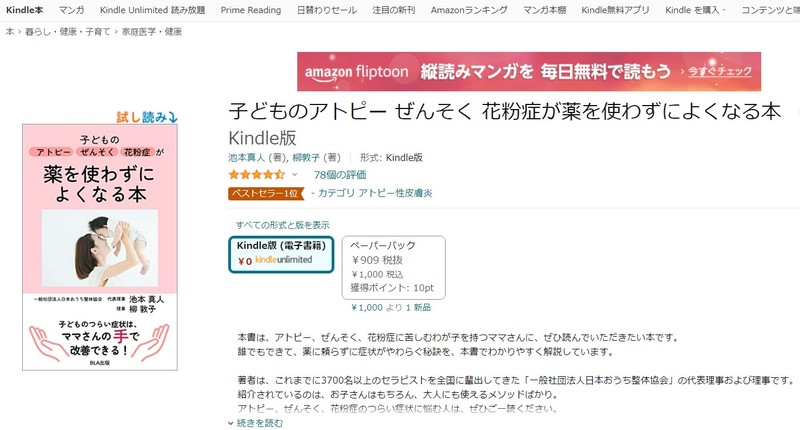Select the Kindle版 (電子書籍) format option
Screen dimensions: 800x430
coord(281,254)
